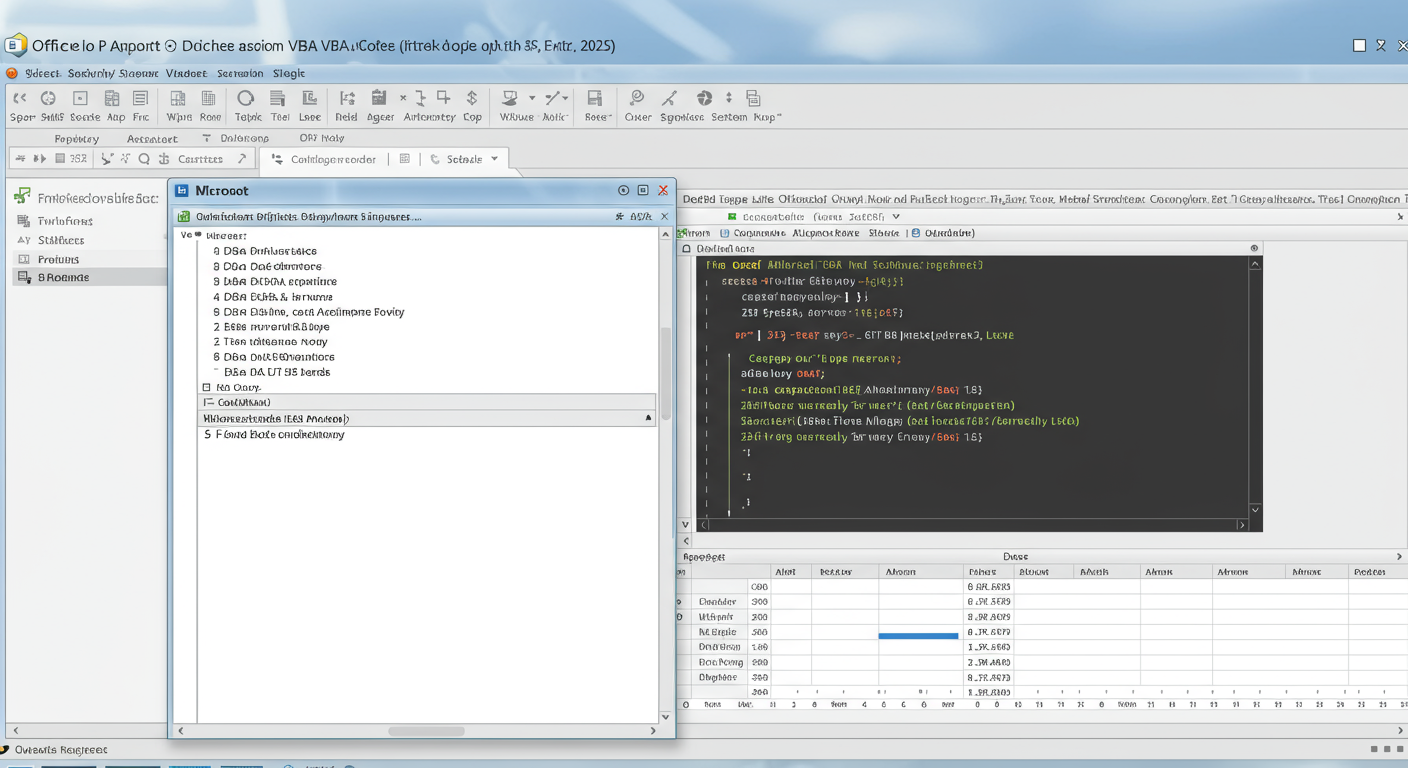The image size is (1408, 768).
Task: Open the Scinale dropdown arrow
Action: pyautogui.click(x=494, y=159)
